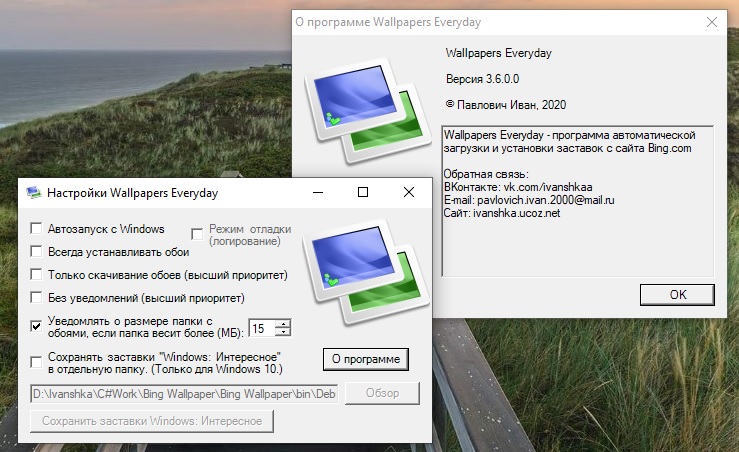Click OK in the About window
This screenshot has height=452, width=739.
[x=677, y=295]
